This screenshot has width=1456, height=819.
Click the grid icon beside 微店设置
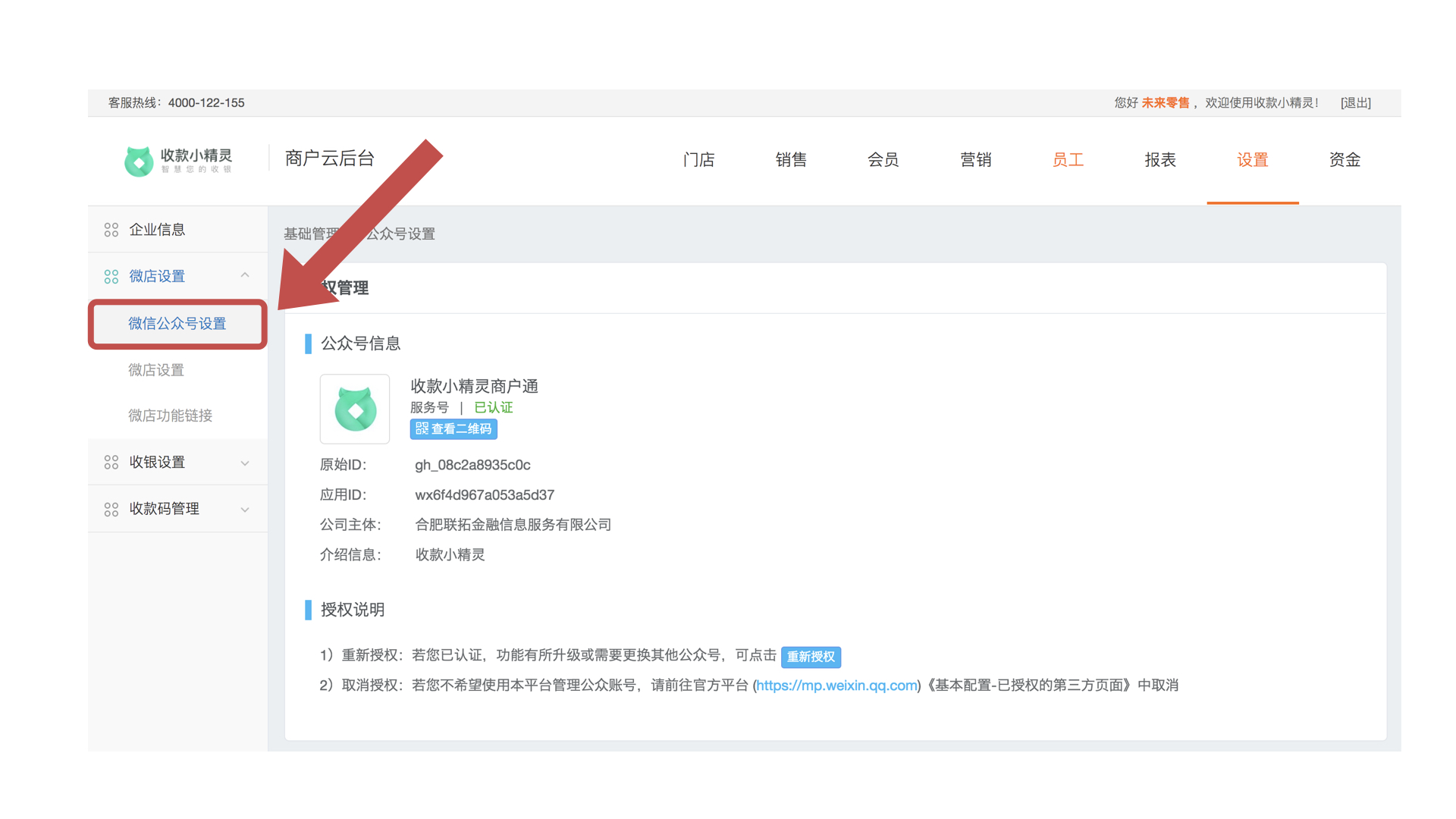pyautogui.click(x=111, y=277)
